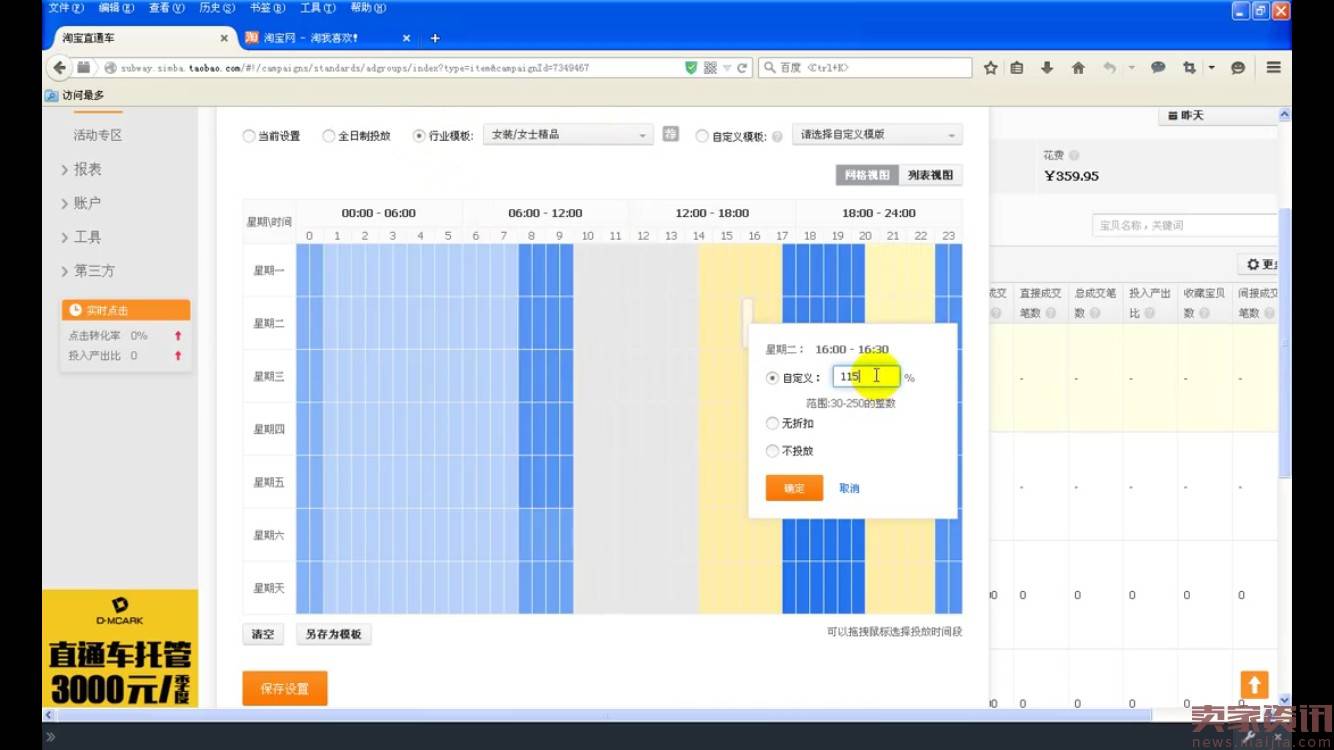
Task: Go to browser home page icon
Action: pyautogui.click(x=1078, y=68)
